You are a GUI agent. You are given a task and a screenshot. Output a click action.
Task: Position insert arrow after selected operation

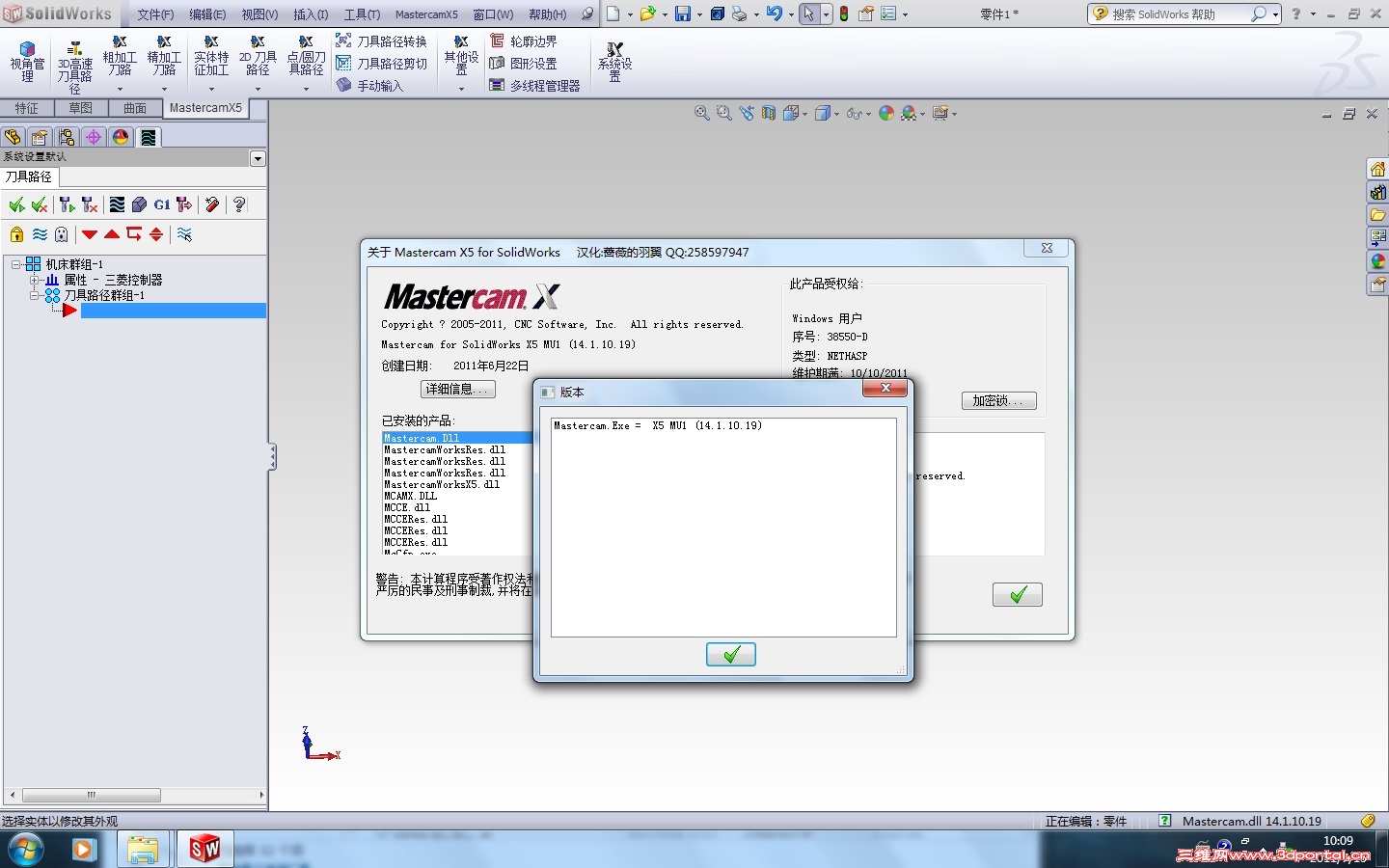[134, 234]
